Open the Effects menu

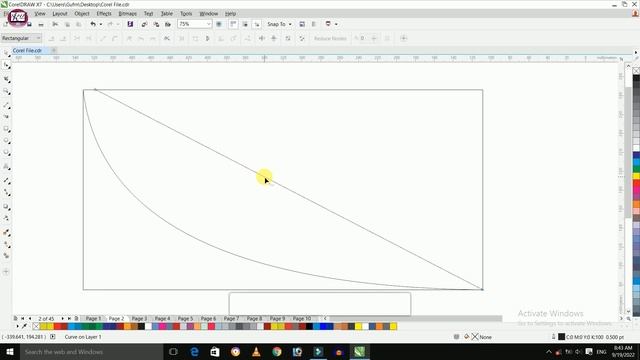(104, 14)
